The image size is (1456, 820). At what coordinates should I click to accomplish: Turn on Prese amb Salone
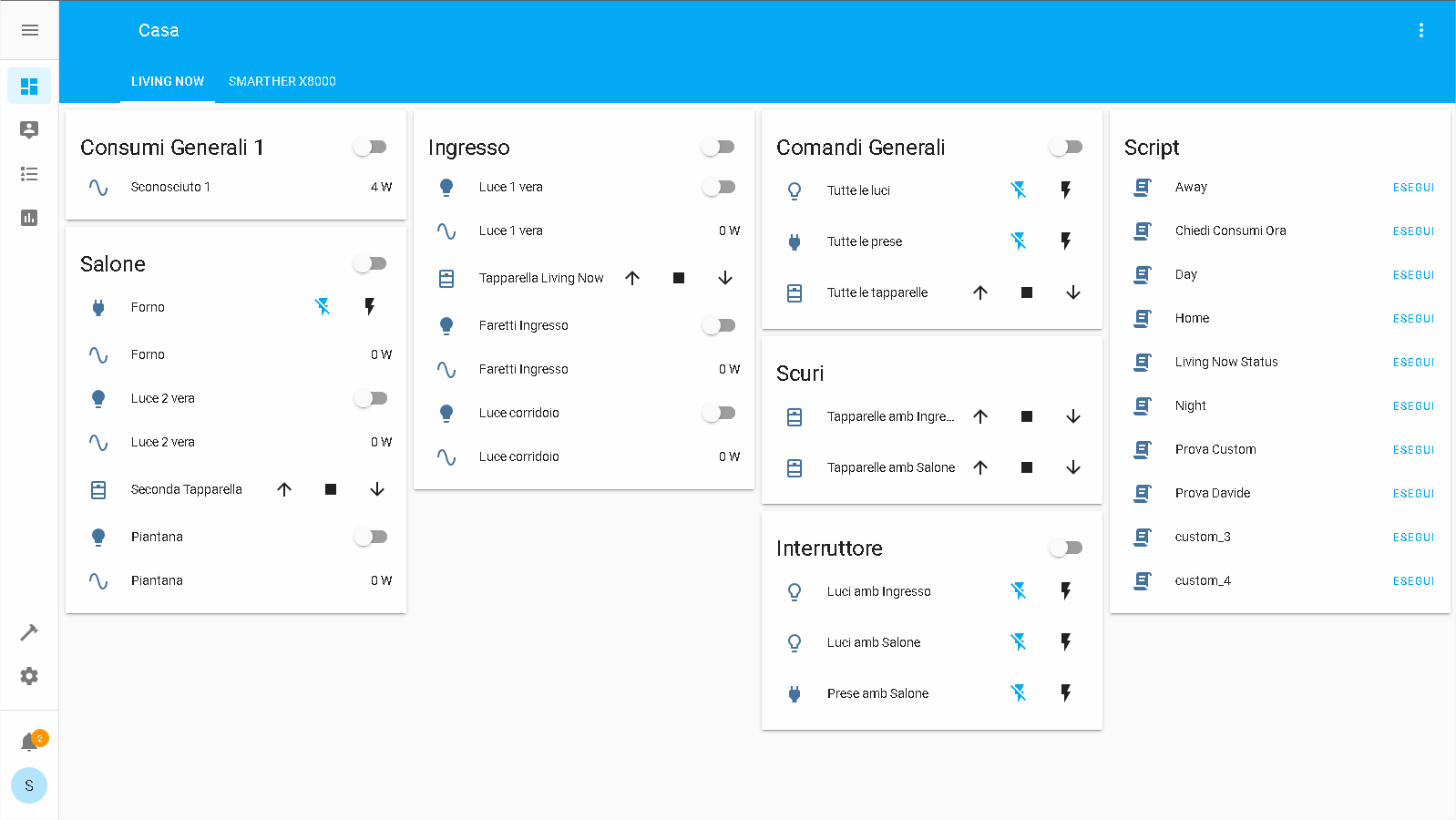pyautogui.click(x=1066, y=693)
